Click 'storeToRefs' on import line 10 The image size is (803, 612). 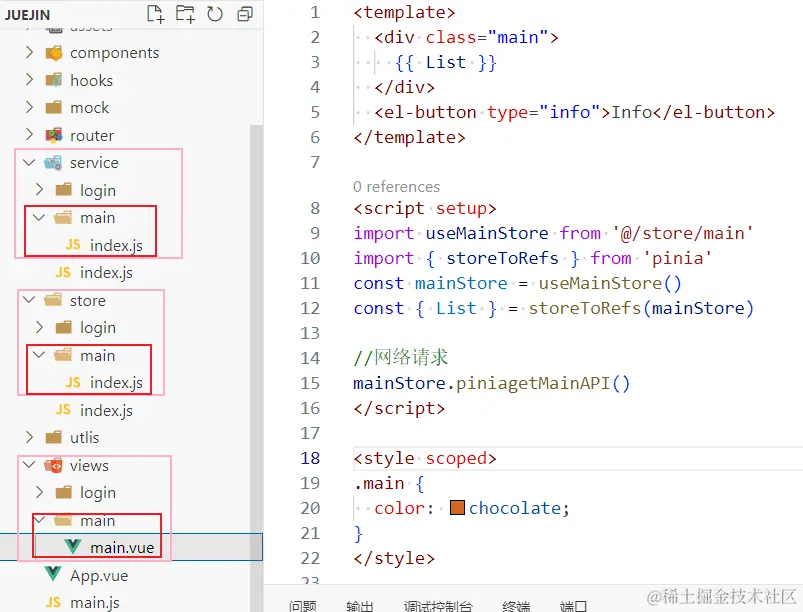[x=502, y=258]
